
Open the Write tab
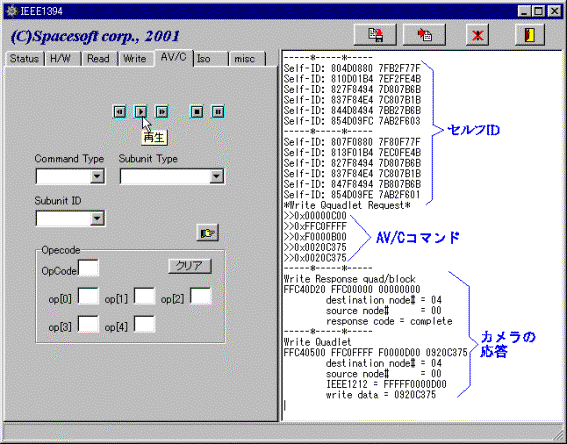point(135,59)
